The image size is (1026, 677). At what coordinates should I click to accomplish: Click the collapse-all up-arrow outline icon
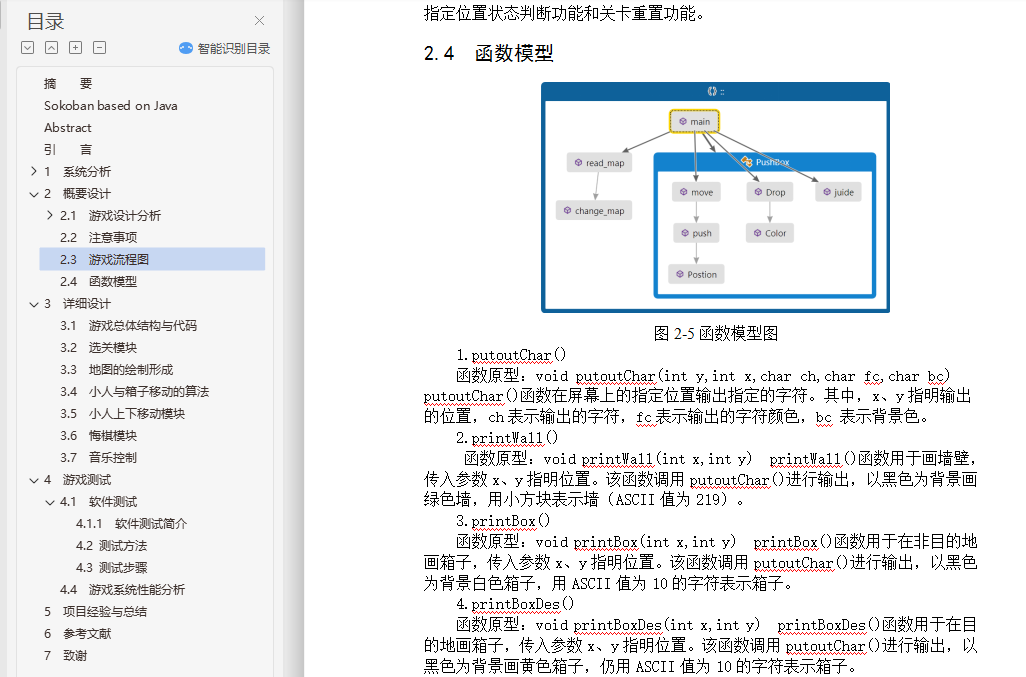coord(52,48)
